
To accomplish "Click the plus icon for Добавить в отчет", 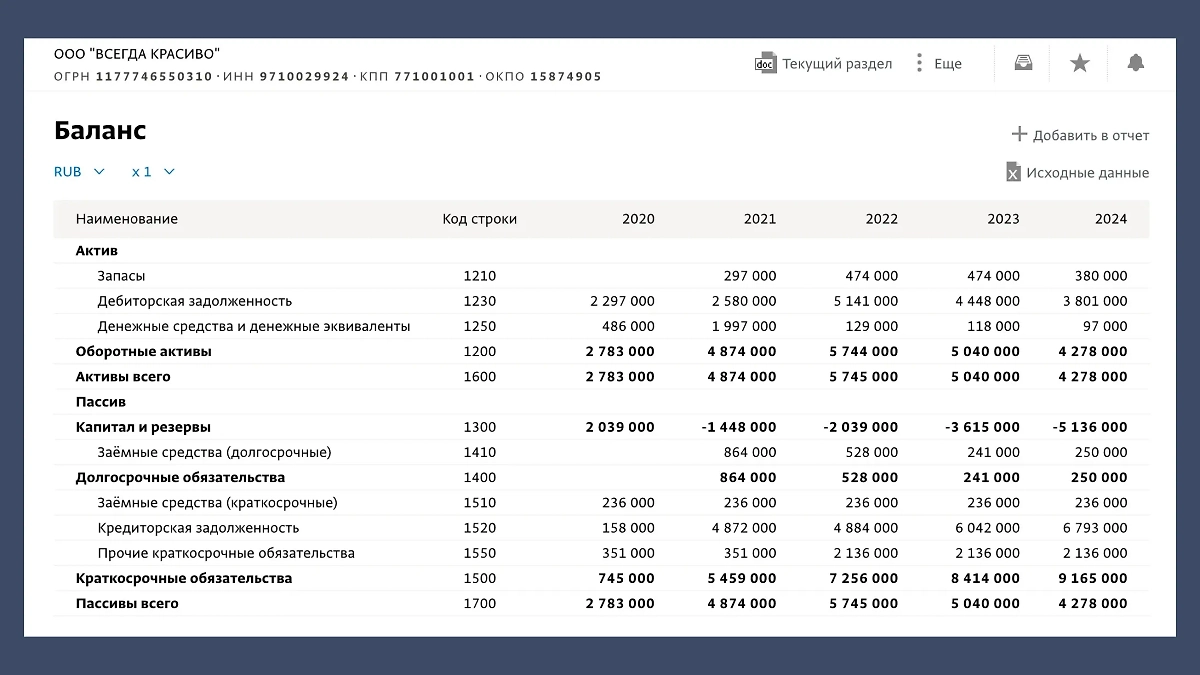I will (1019, 134).
